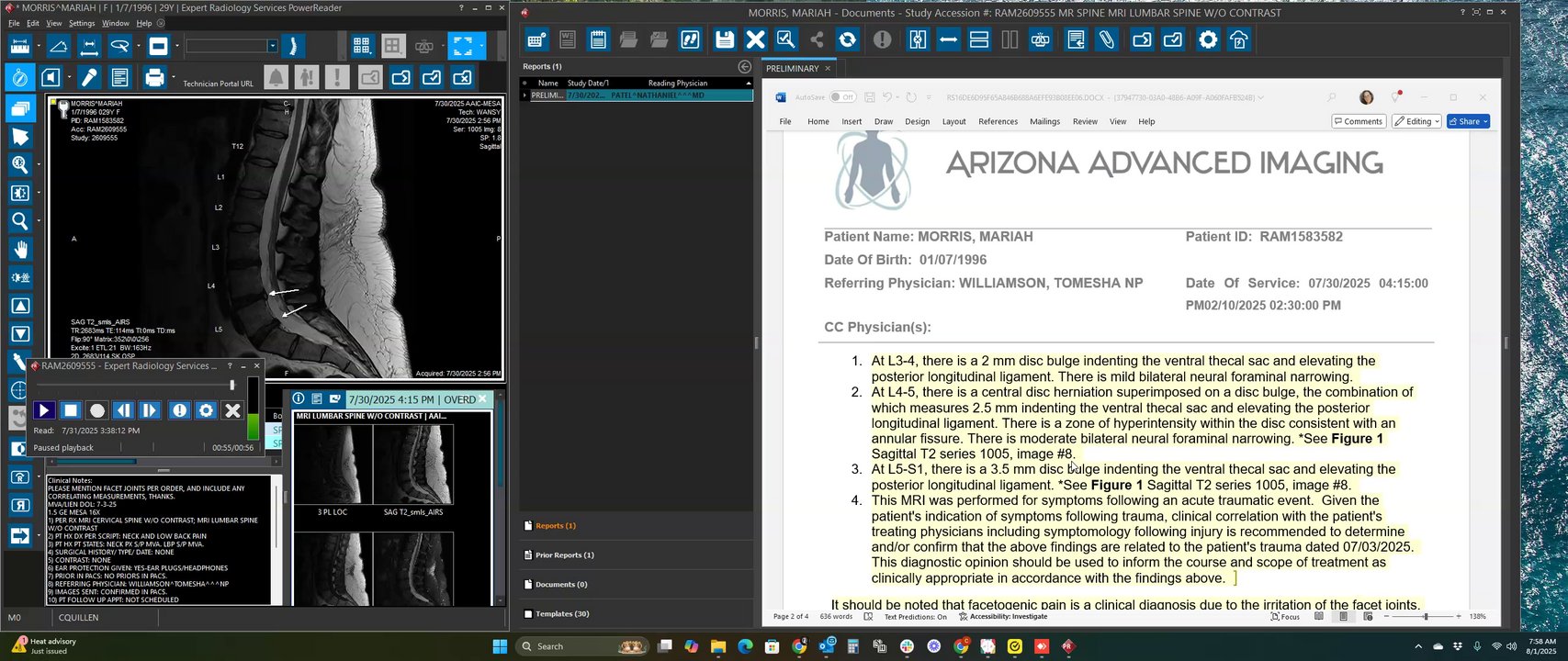
Task: Stop the dictation playback
Action: coord(71,410)
